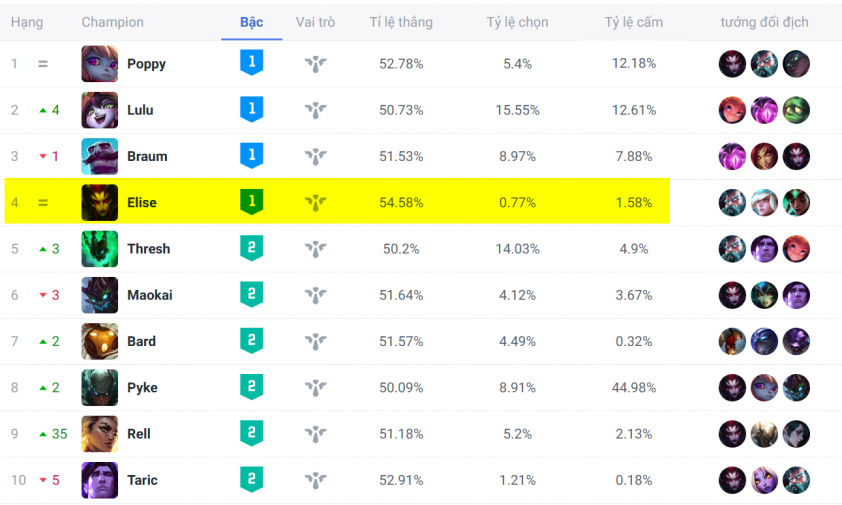Open Maokai champion portrait

99,295
